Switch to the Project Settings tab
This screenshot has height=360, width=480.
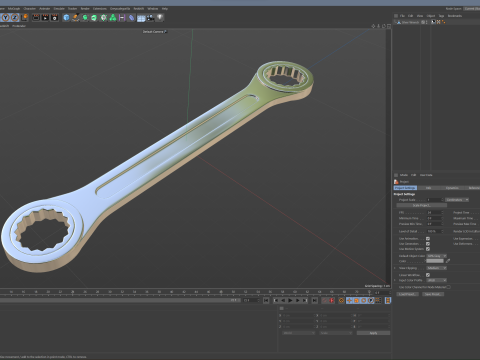pyautogui.click(x=405, y=188)
